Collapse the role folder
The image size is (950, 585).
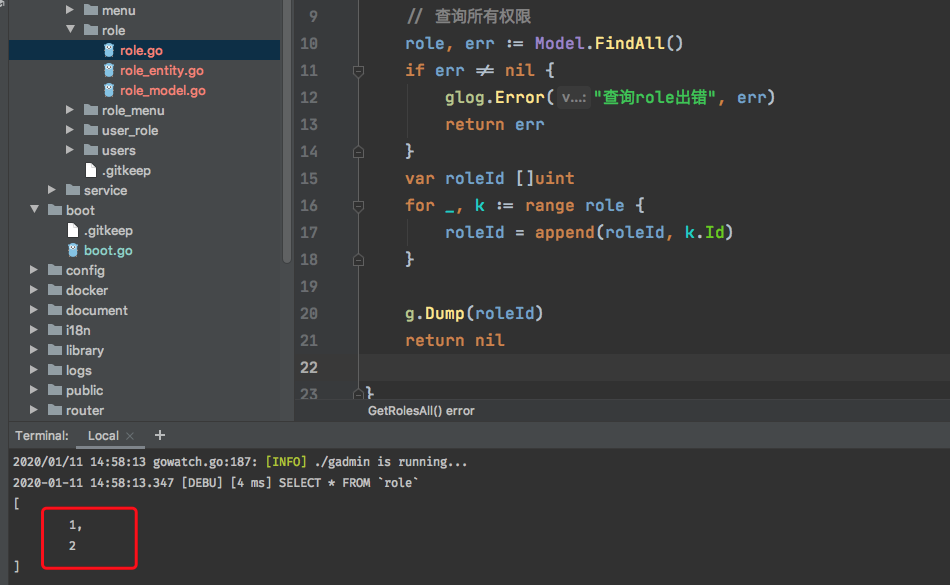click(70, 29)
